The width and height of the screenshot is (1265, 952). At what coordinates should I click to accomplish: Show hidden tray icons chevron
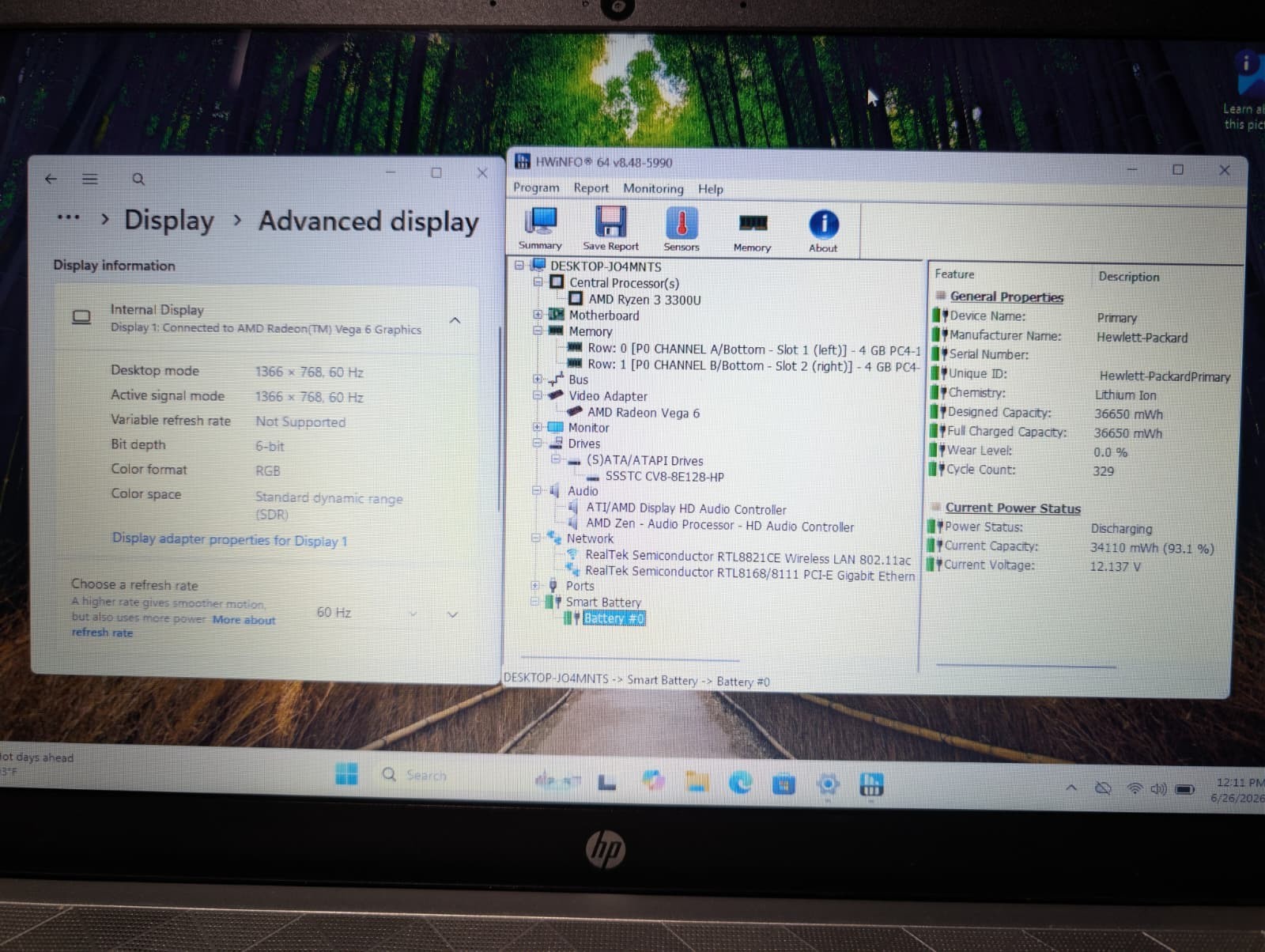click(x=1071, y=788)
